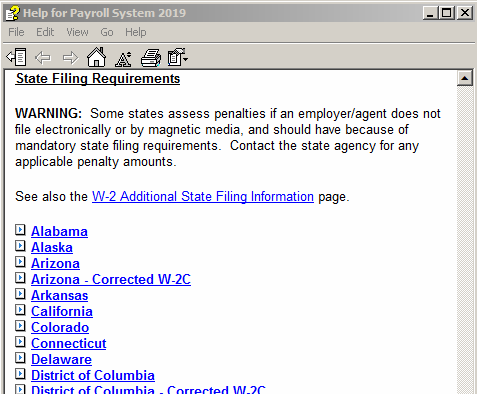
Task: Open the View menu
Action: click(77, 32)
